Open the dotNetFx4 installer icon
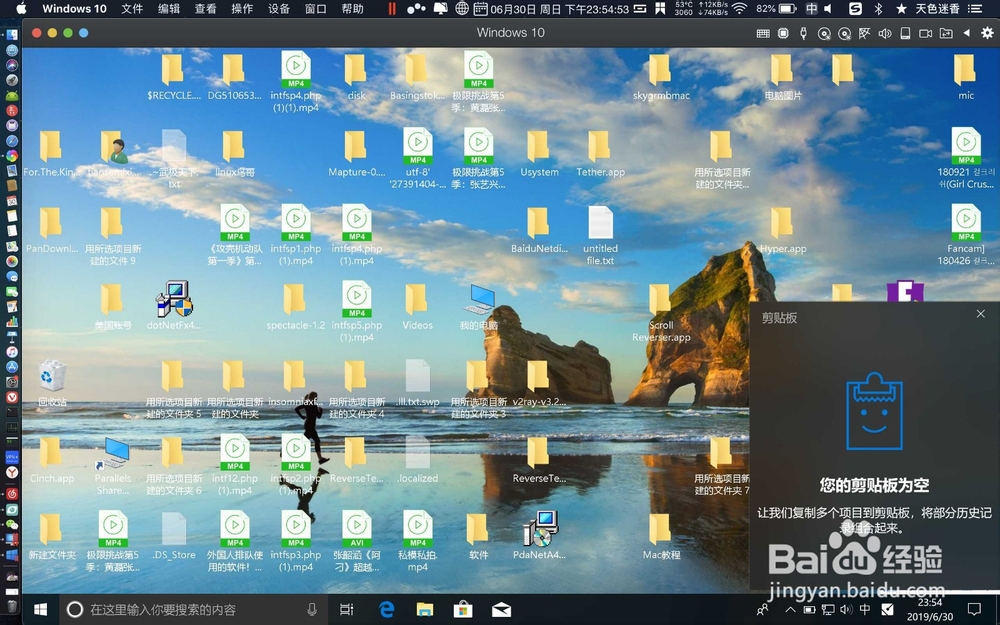This screenshot has height=625, width=1000. [173, 306]
